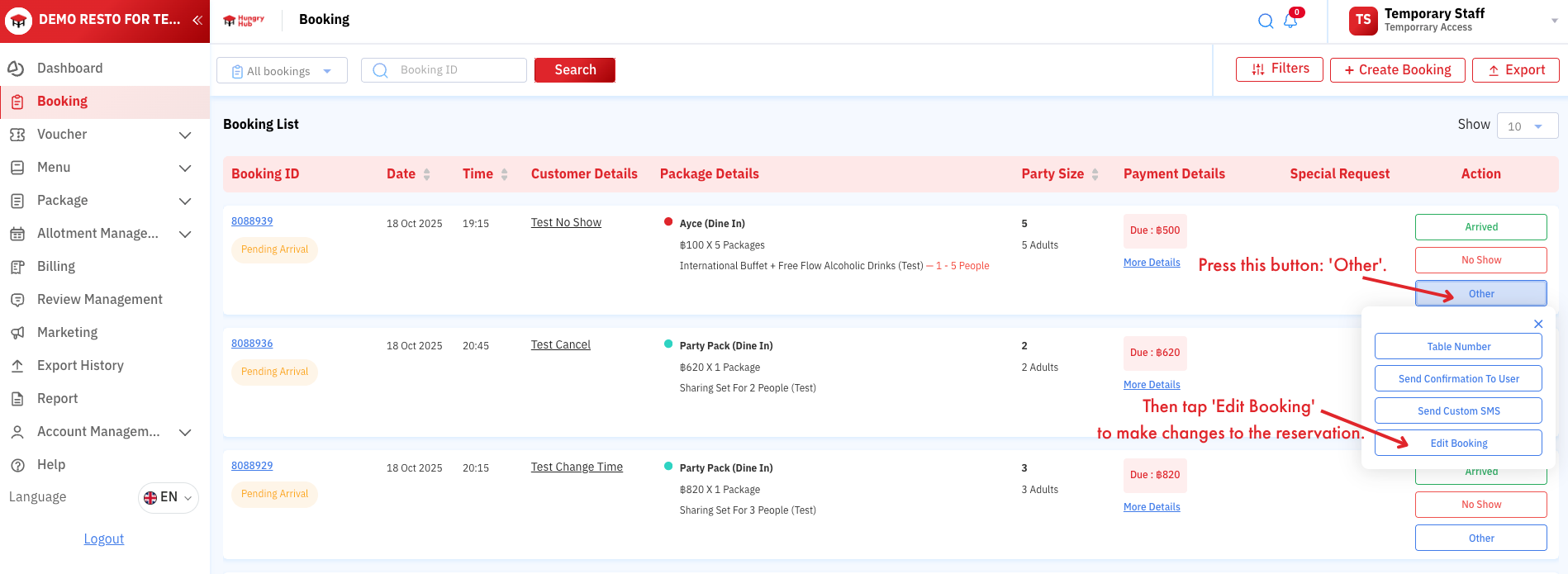1568x574 pixels.
Task: Expand the Package submenu
Action: tap(185, 201)
